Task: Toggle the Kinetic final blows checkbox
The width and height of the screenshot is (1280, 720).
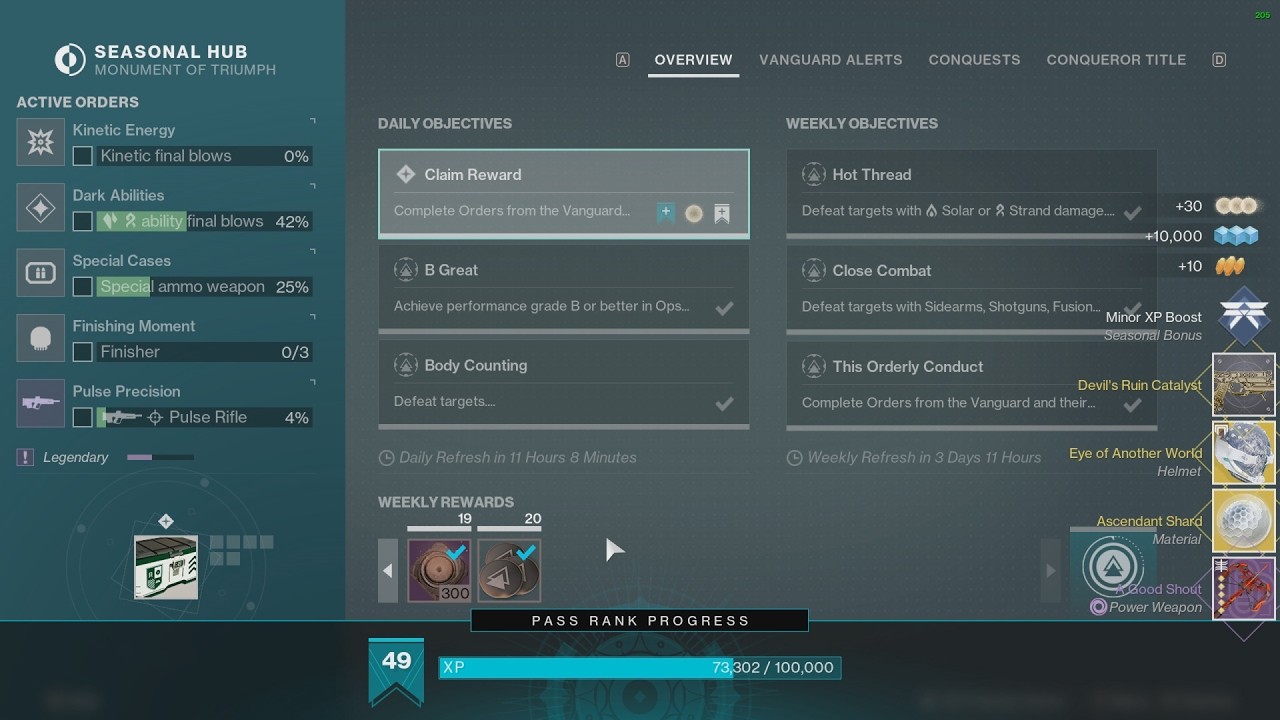Action: tap(83, 156)
